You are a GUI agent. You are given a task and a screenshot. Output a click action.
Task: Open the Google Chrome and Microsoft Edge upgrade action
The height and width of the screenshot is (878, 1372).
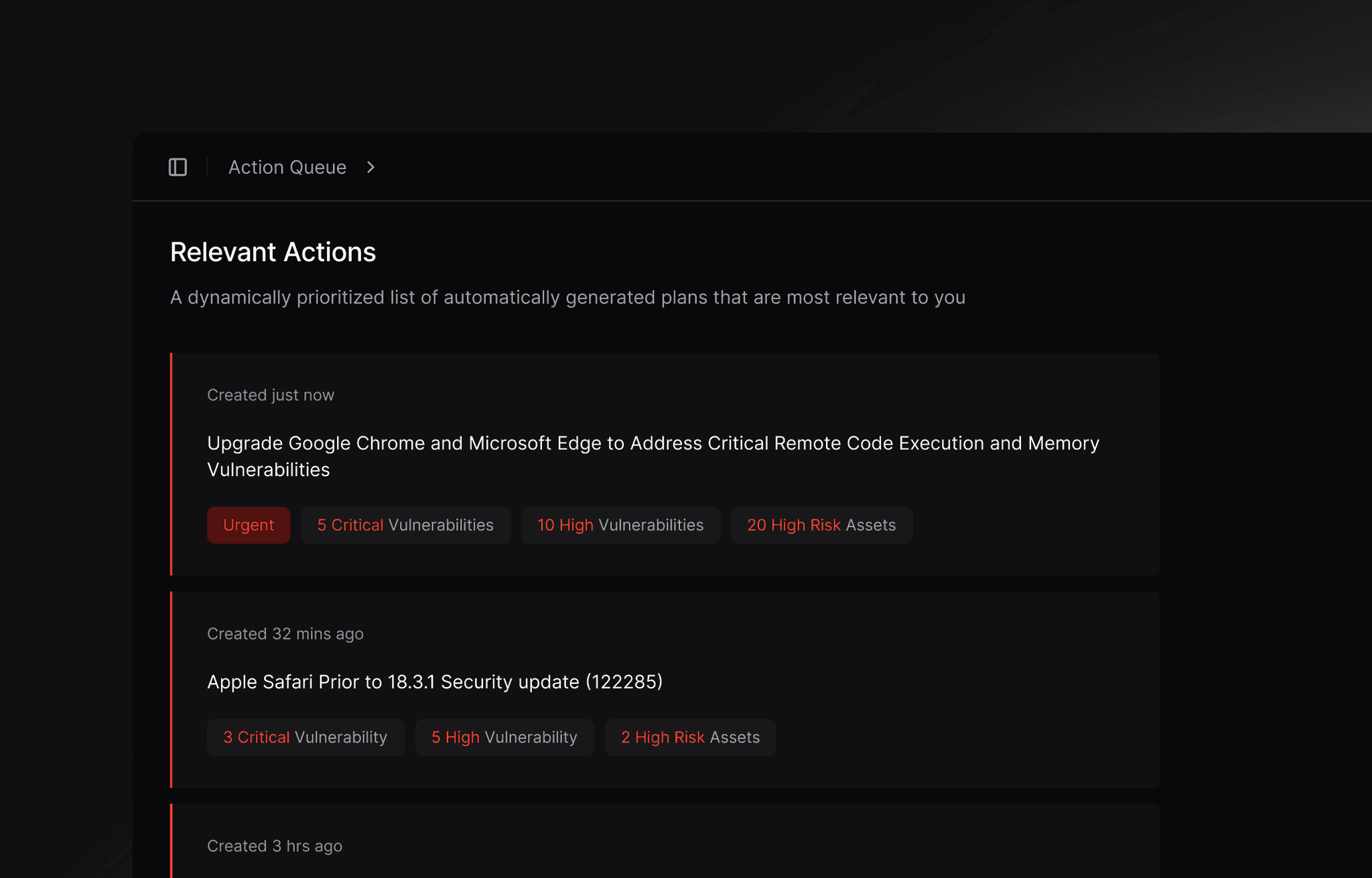653,456
